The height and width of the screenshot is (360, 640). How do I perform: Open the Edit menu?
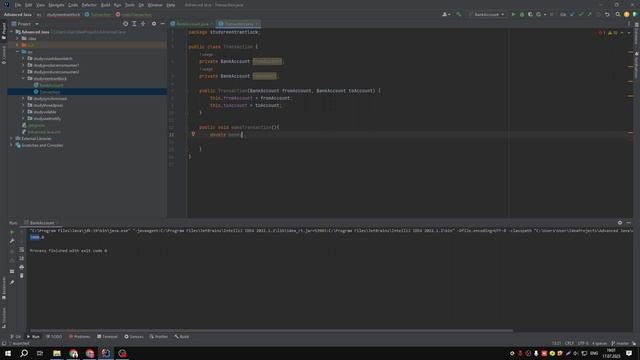point(28,5)
